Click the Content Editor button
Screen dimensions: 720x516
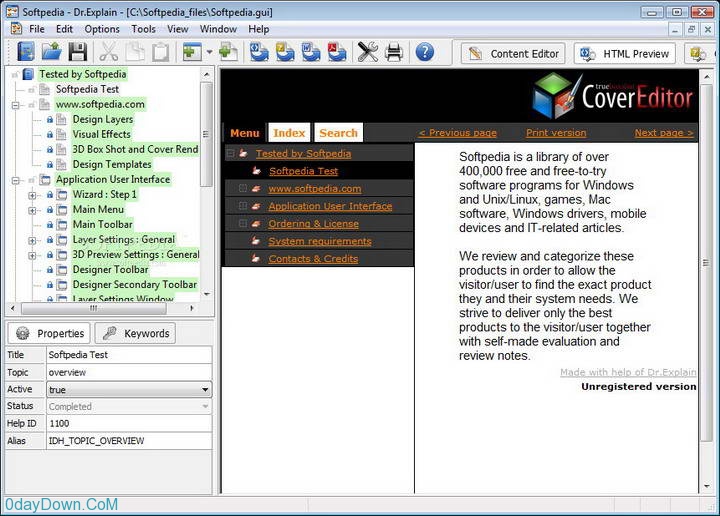(513, 54)
